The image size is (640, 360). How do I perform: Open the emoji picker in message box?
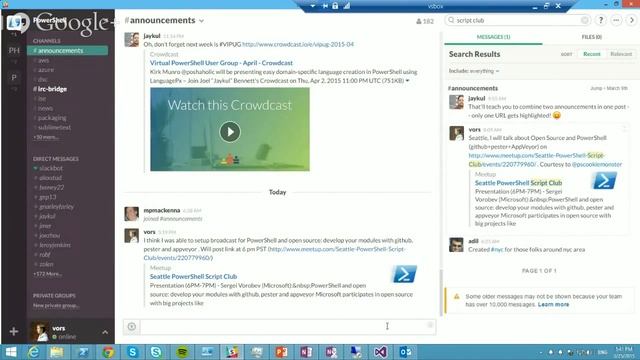(x=430, y=325)
